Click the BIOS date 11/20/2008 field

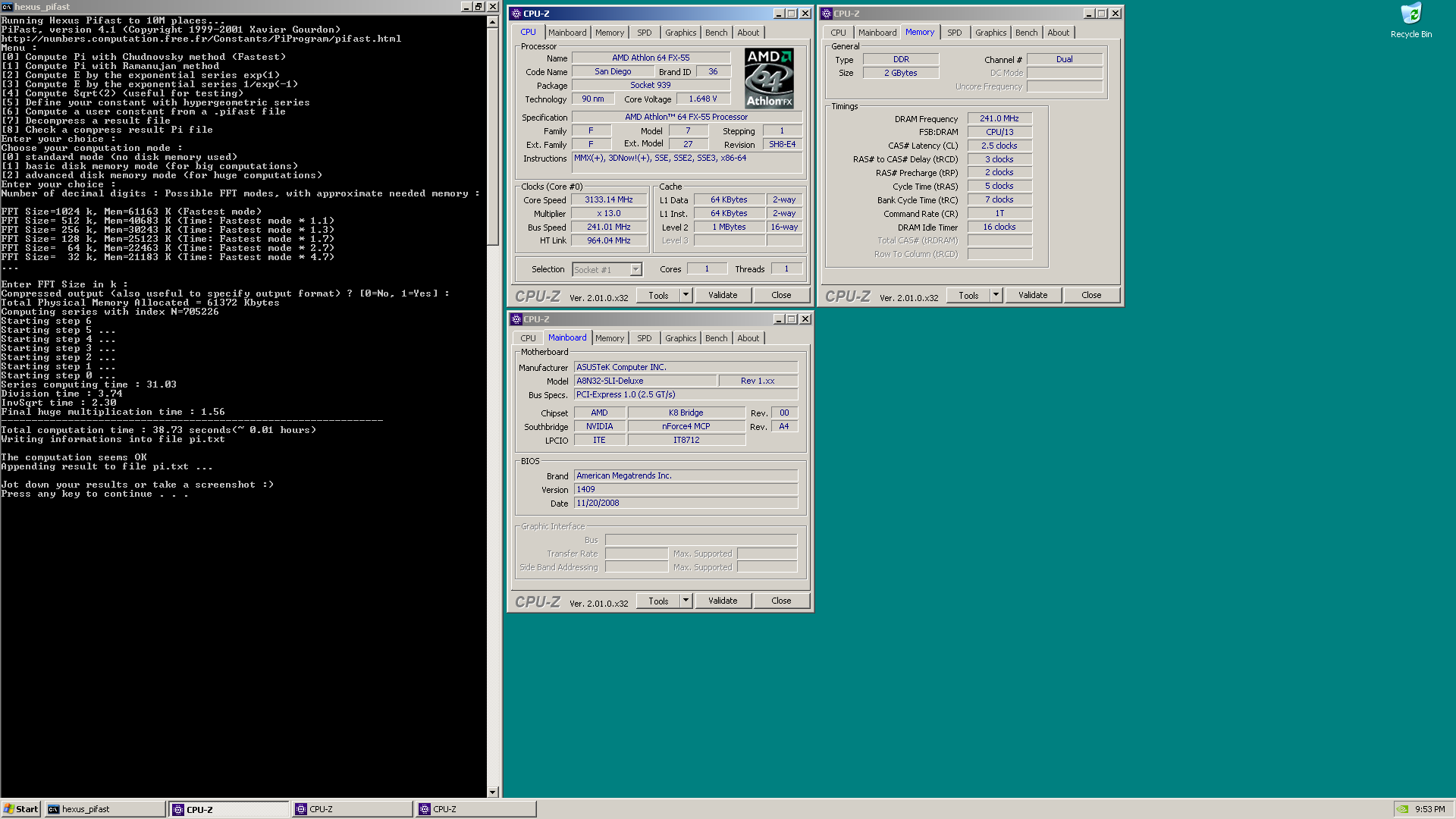[x=686, y=503]
